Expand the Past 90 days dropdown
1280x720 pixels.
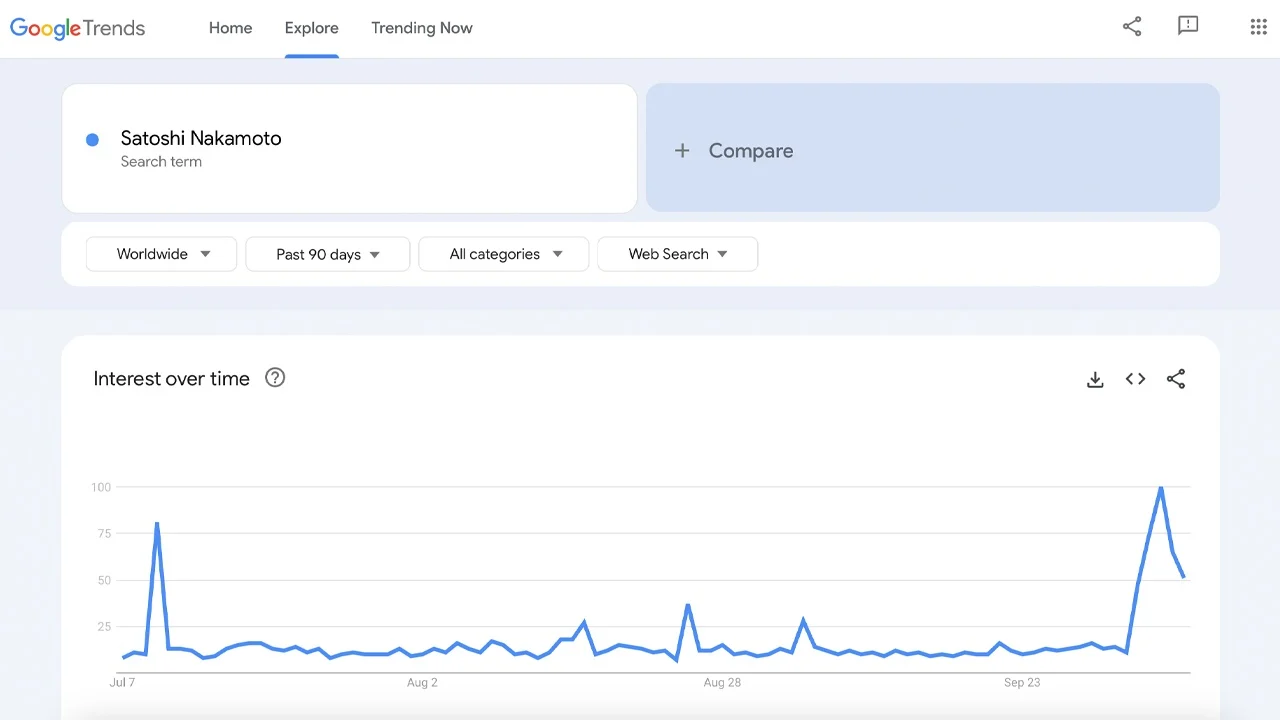pos(328,254)
